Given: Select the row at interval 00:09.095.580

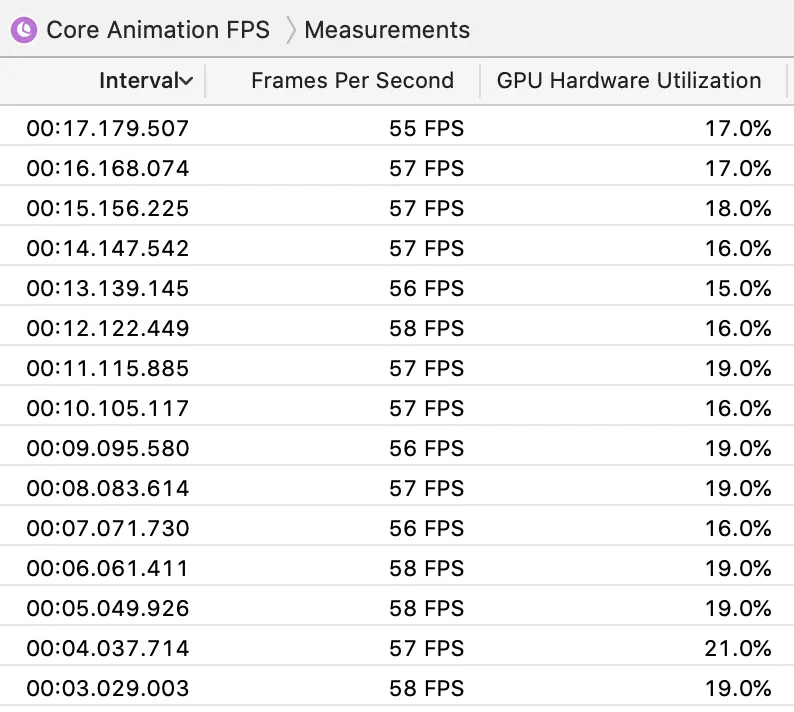Looking at the screenshot, I should pyautogui.click(x=108, y=448).
